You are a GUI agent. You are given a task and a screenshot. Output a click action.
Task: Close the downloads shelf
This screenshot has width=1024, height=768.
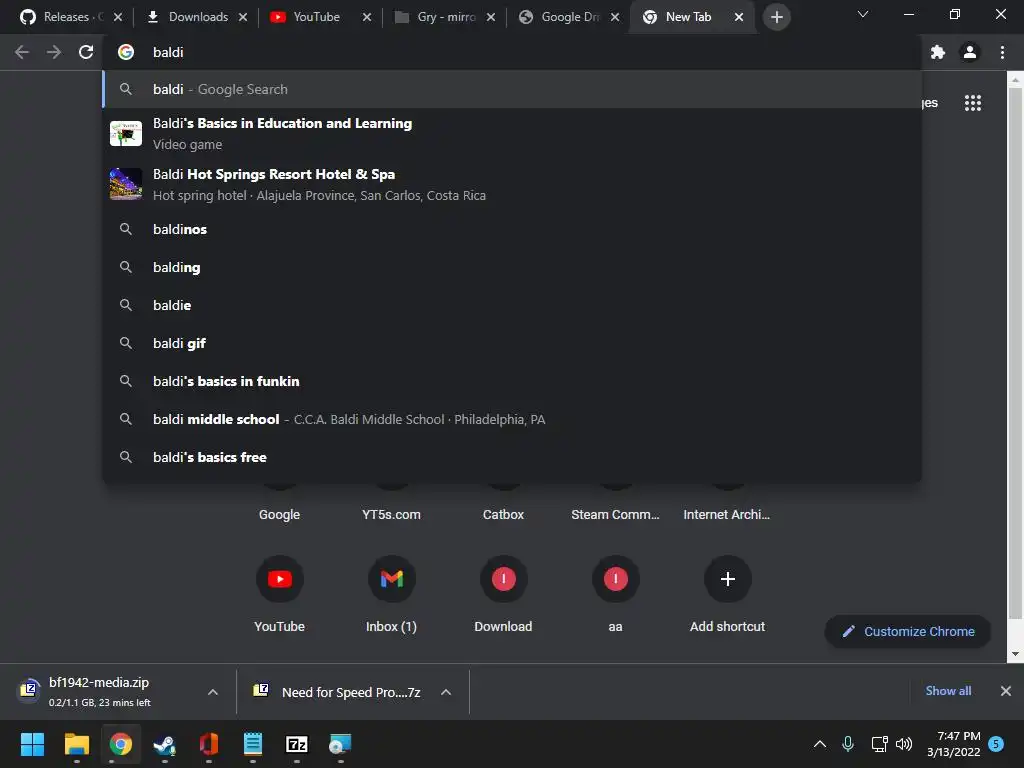click(1006, 691)
